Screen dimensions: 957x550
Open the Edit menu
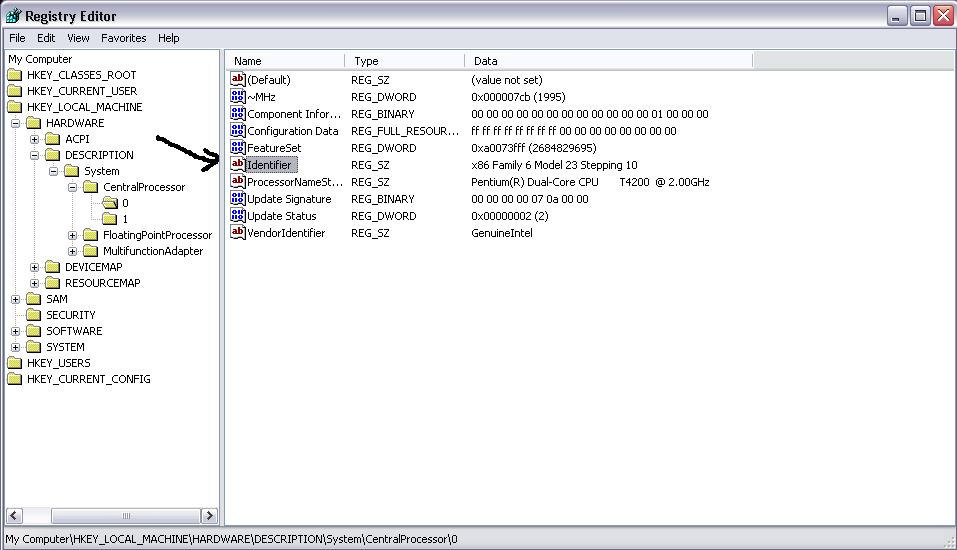(46, 38)
